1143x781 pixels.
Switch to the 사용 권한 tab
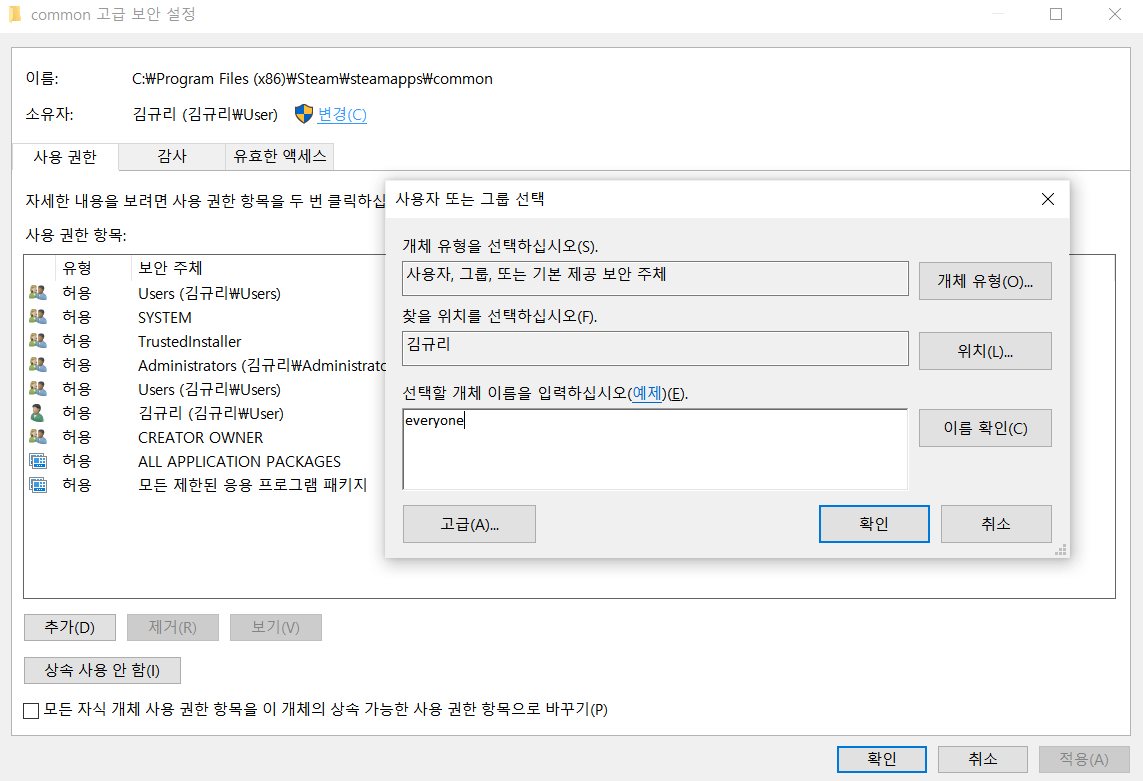[65, 157]
